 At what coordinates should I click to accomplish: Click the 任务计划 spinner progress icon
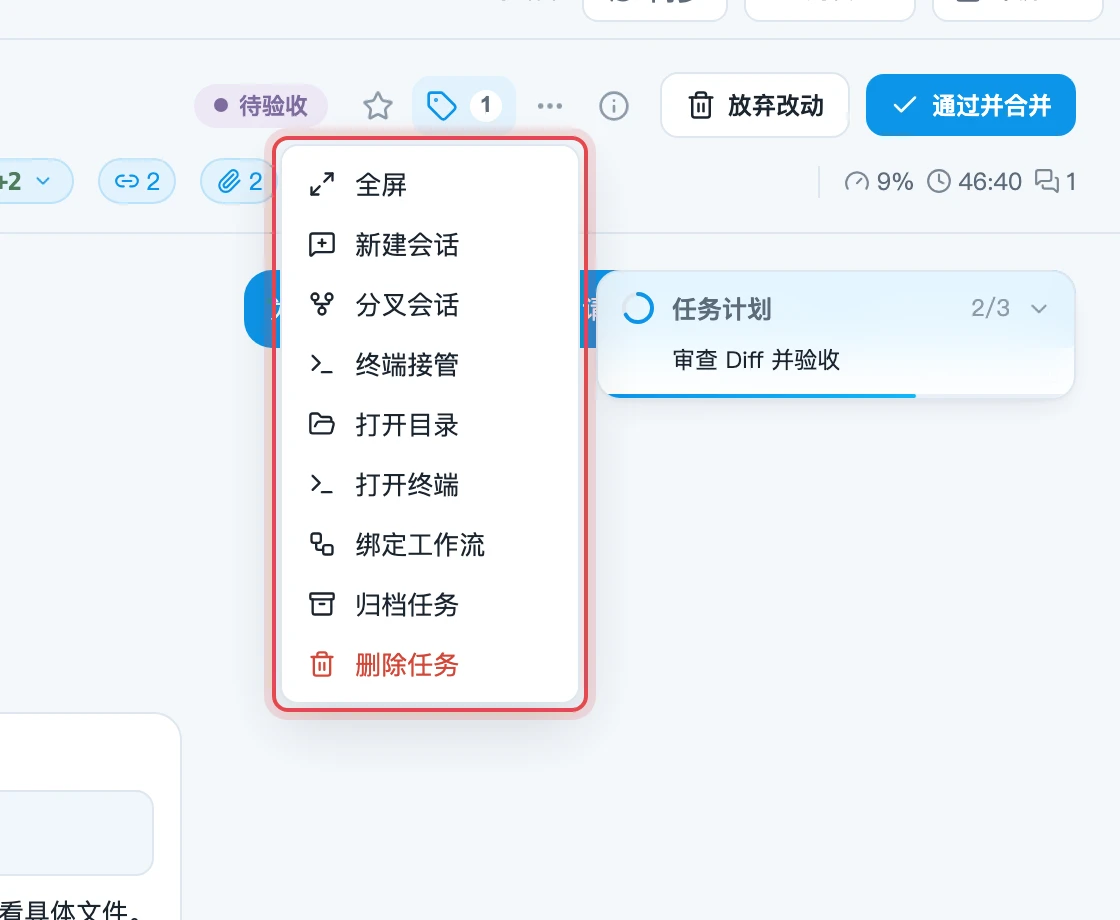637,309
